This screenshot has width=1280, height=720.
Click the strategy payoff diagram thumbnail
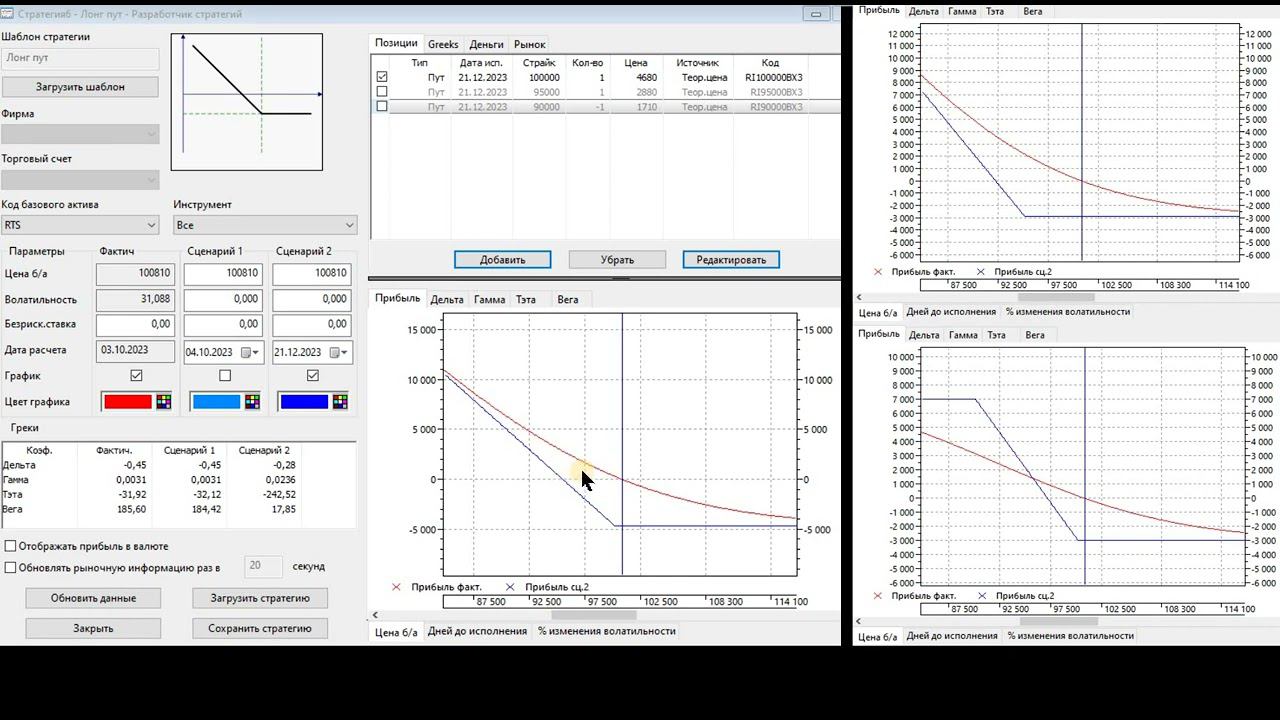tap(247, 102)
